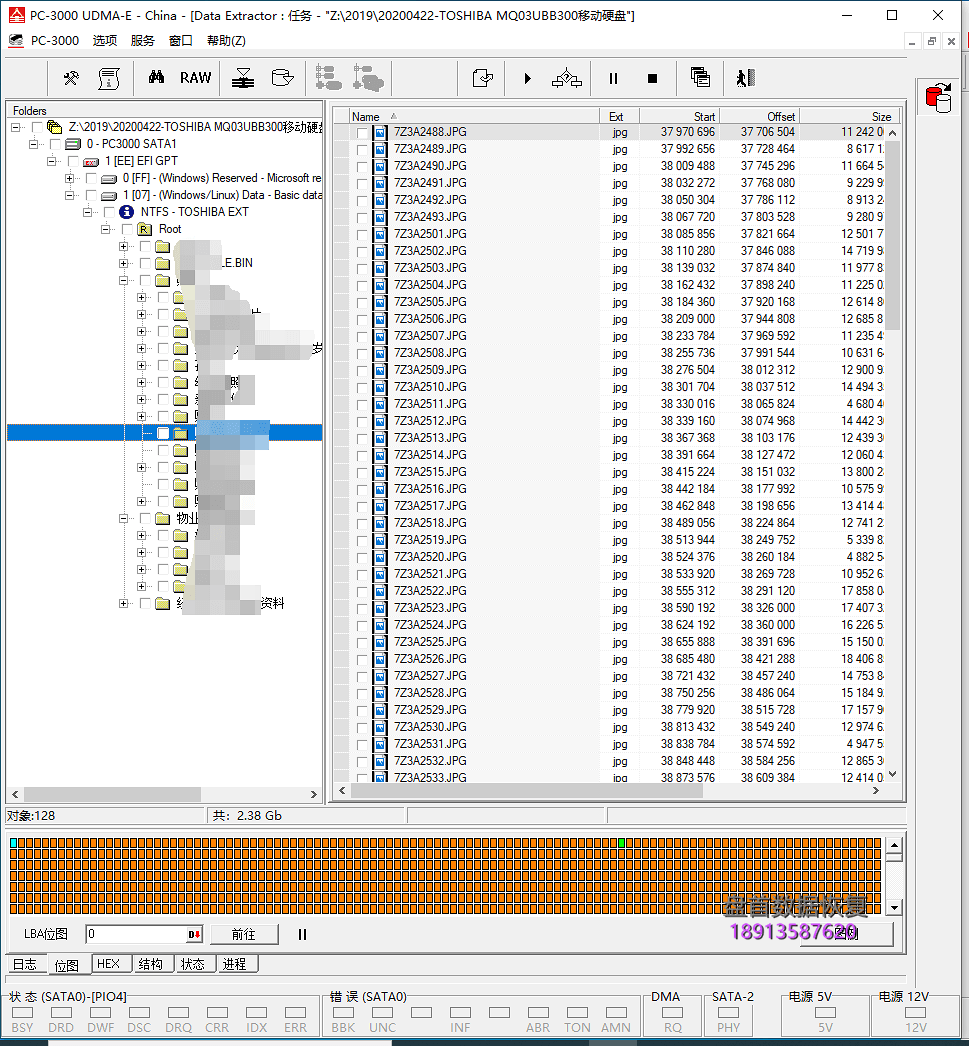Screen dimensions: 969x1046
Task: Collapse the 1 [07] Basic data node
Action: click(69, 195)
